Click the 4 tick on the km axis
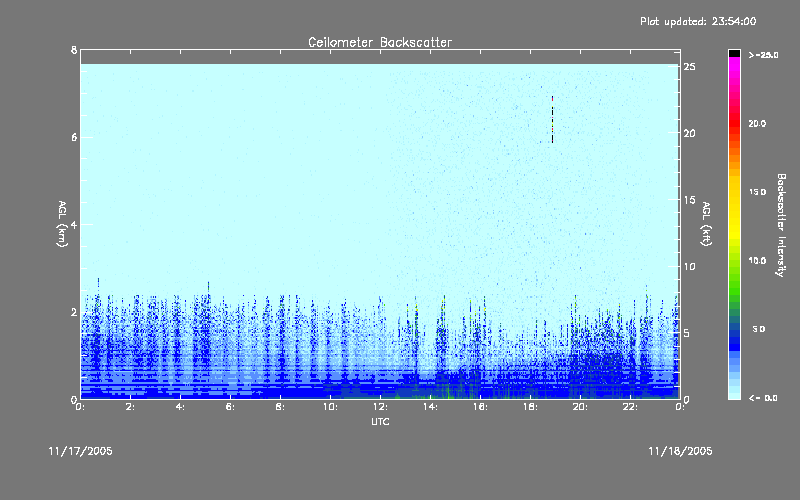This screenshot has width=800, height=500. 74,224
